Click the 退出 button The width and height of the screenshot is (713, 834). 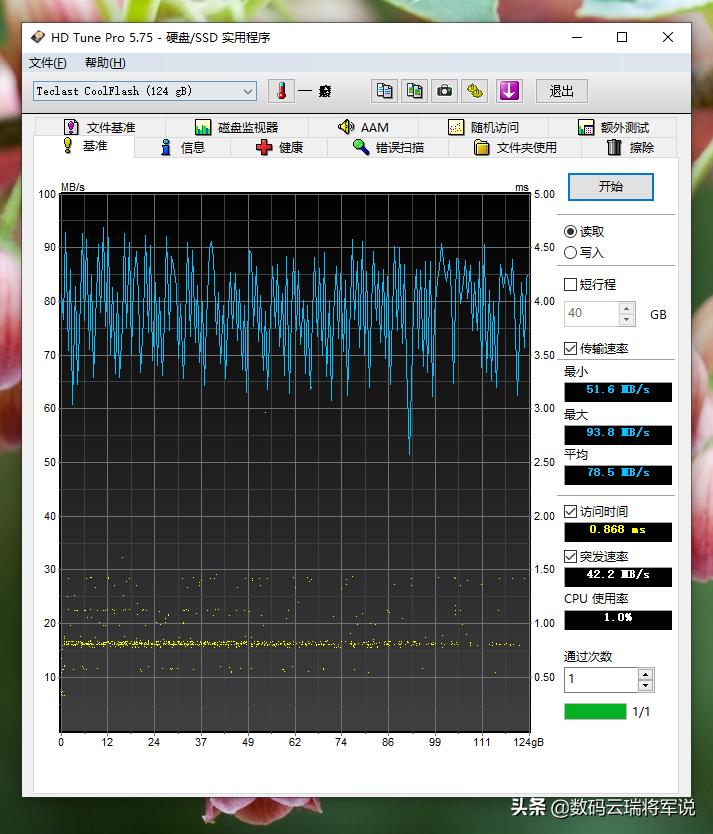coord(561,91)
